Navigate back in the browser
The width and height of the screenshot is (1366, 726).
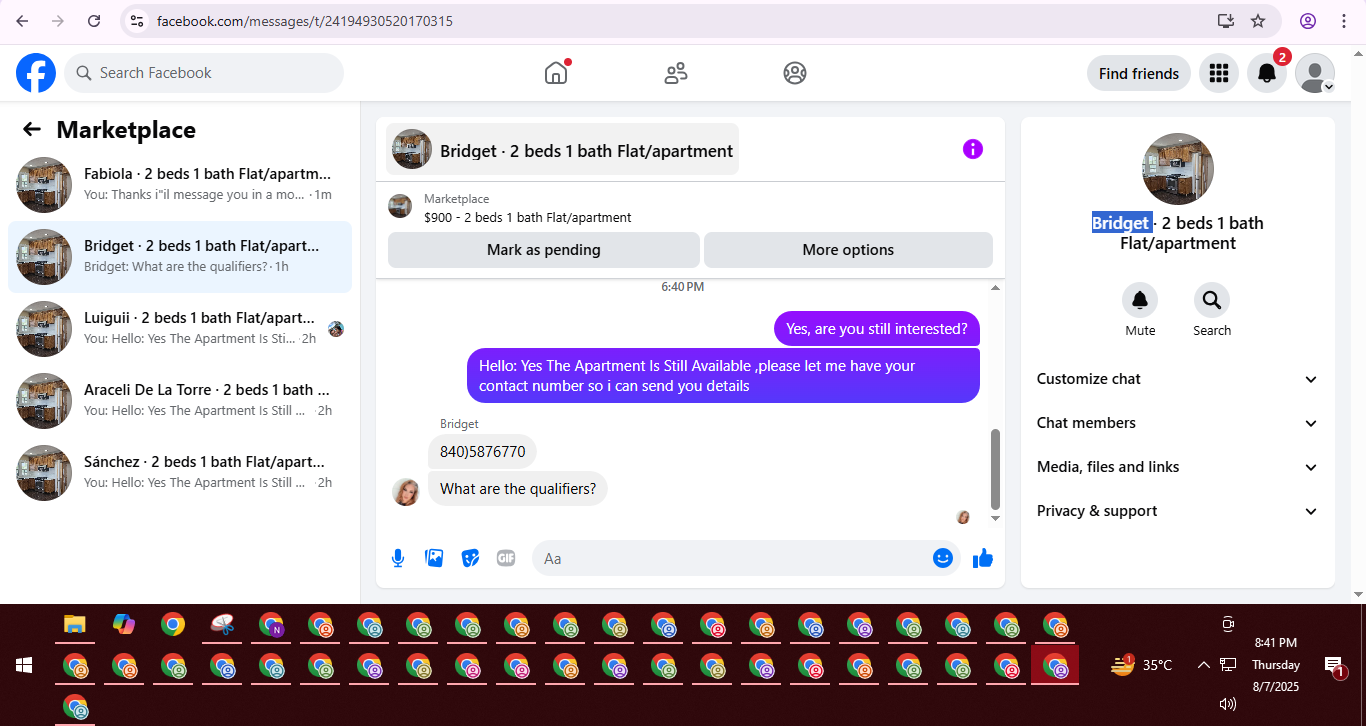tap(23, 20)
